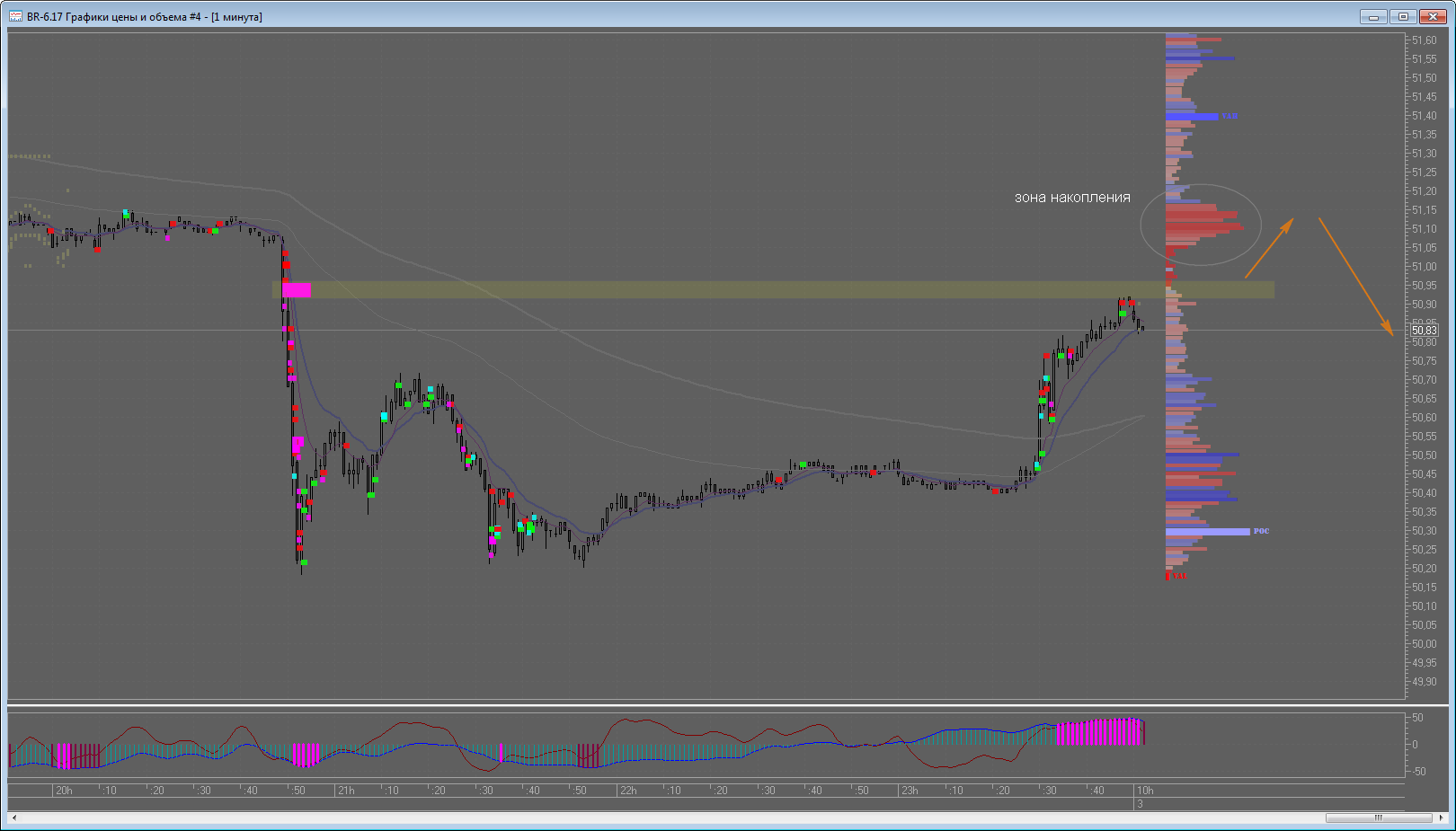Viewport: 1456px width, 831px height.
Task: Click the bright blue VAH volume bar
Action: [x=1192, y=116]
